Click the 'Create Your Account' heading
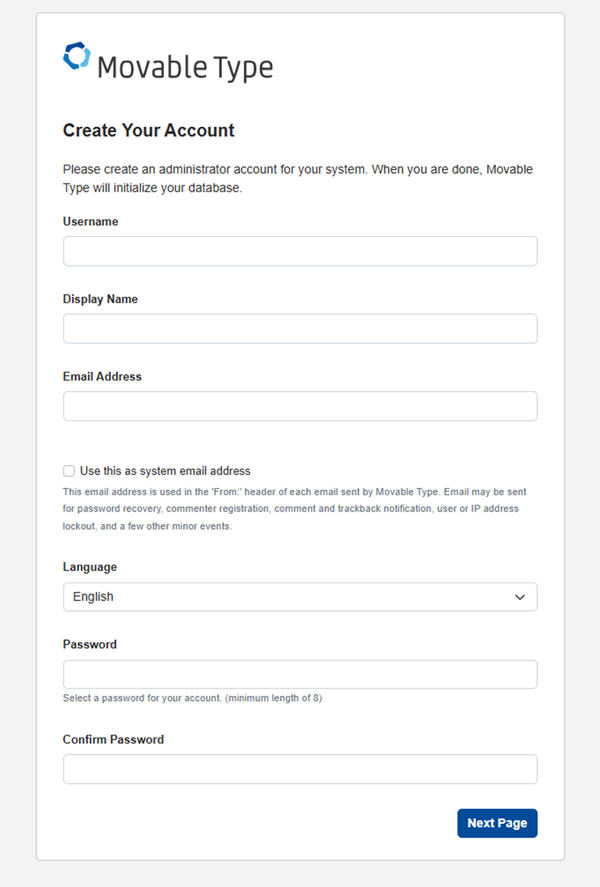Viewport: 600px width, 887px height. pos(149,131)
